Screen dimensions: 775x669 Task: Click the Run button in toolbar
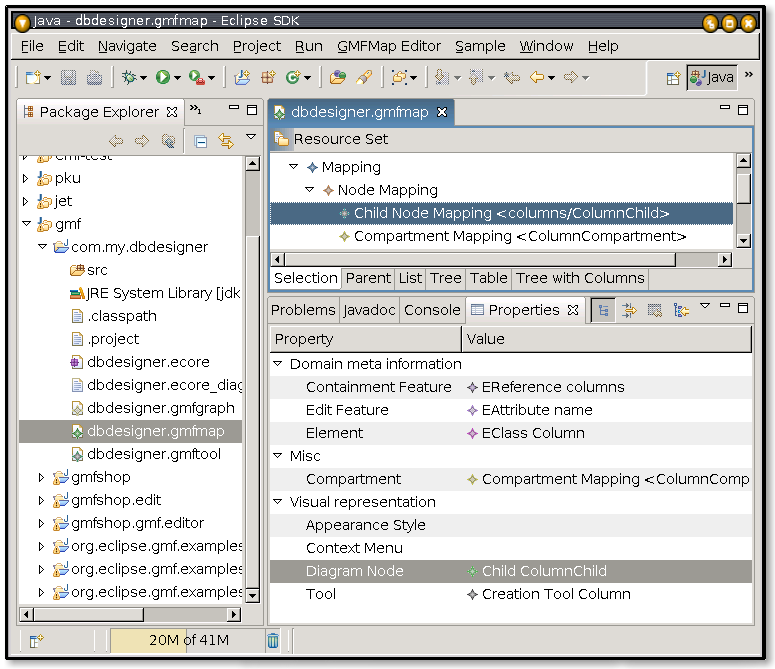click(162, 77)
